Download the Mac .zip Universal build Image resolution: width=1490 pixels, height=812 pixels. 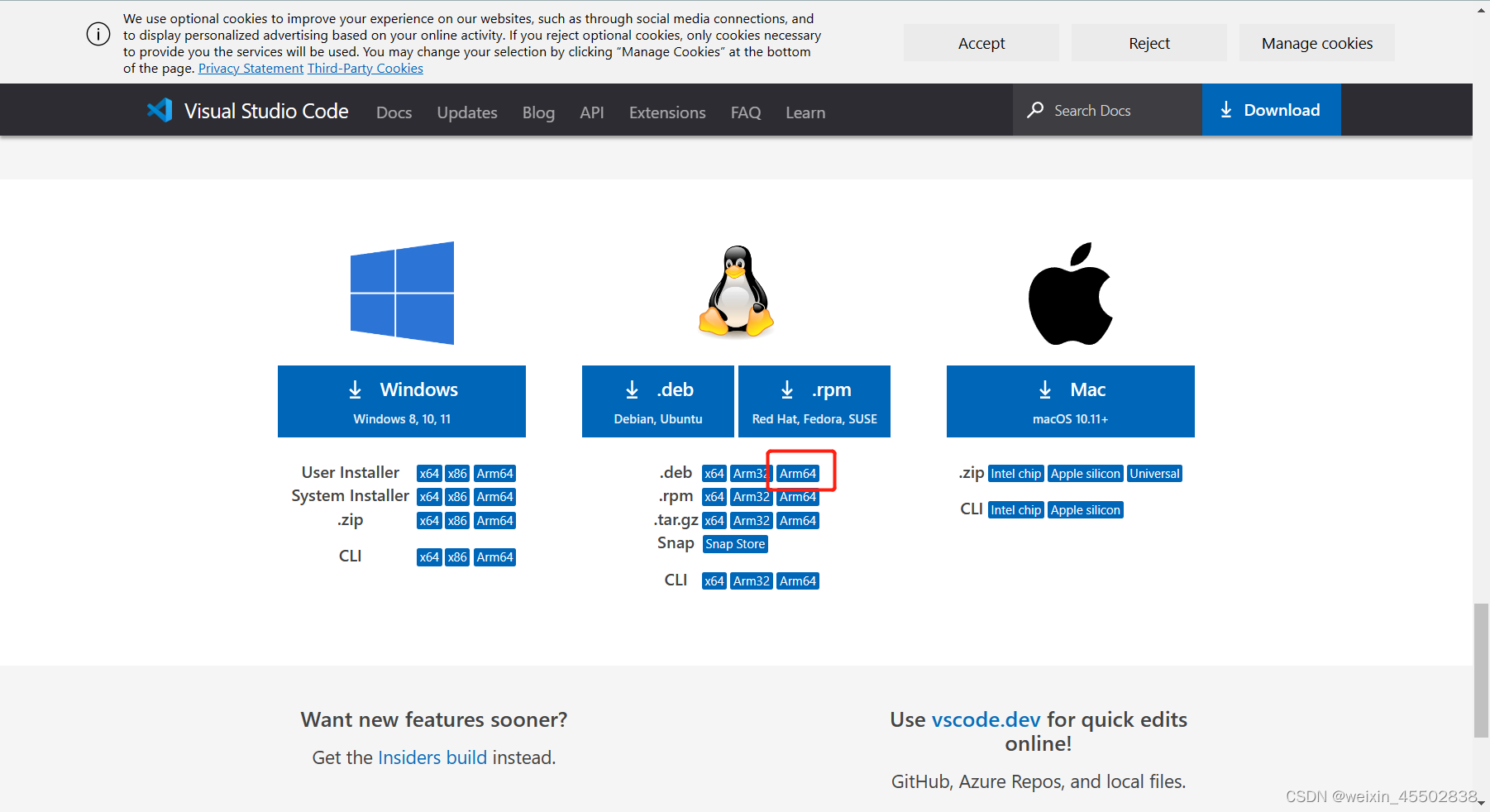point(1154,474)
